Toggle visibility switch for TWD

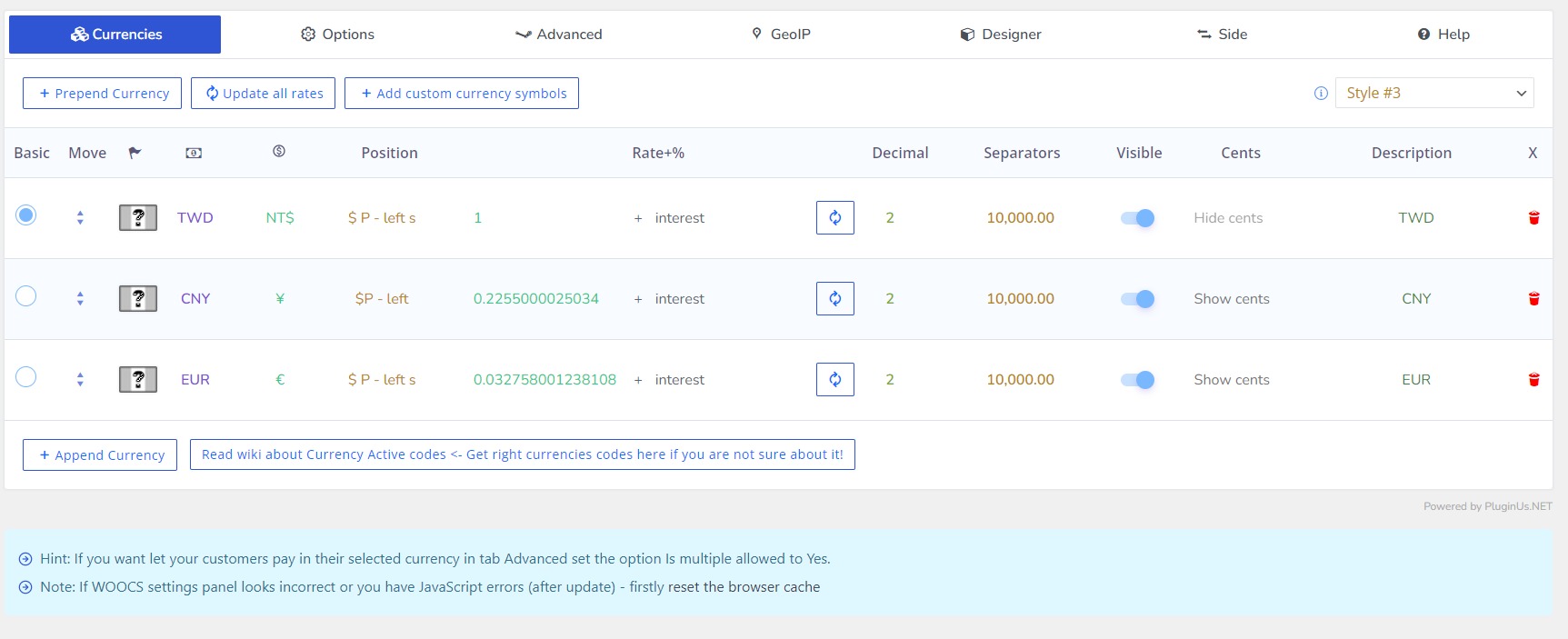1137,218
